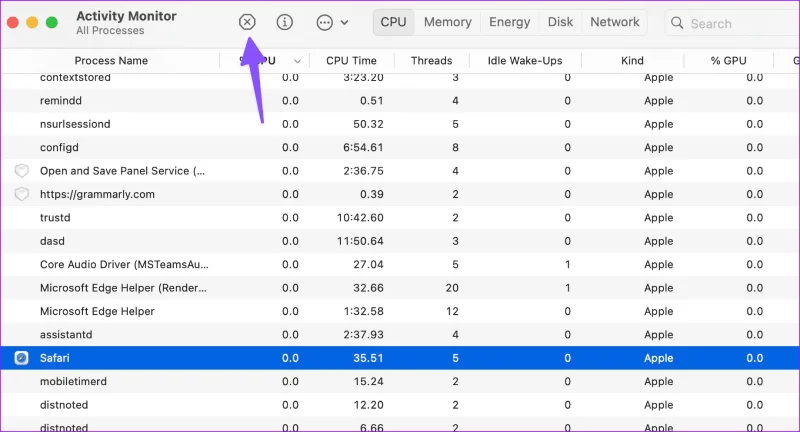Click shield icon beside Open and Save Panel Service
This screenshot has height=432, width=800.
tap(21, 171)
